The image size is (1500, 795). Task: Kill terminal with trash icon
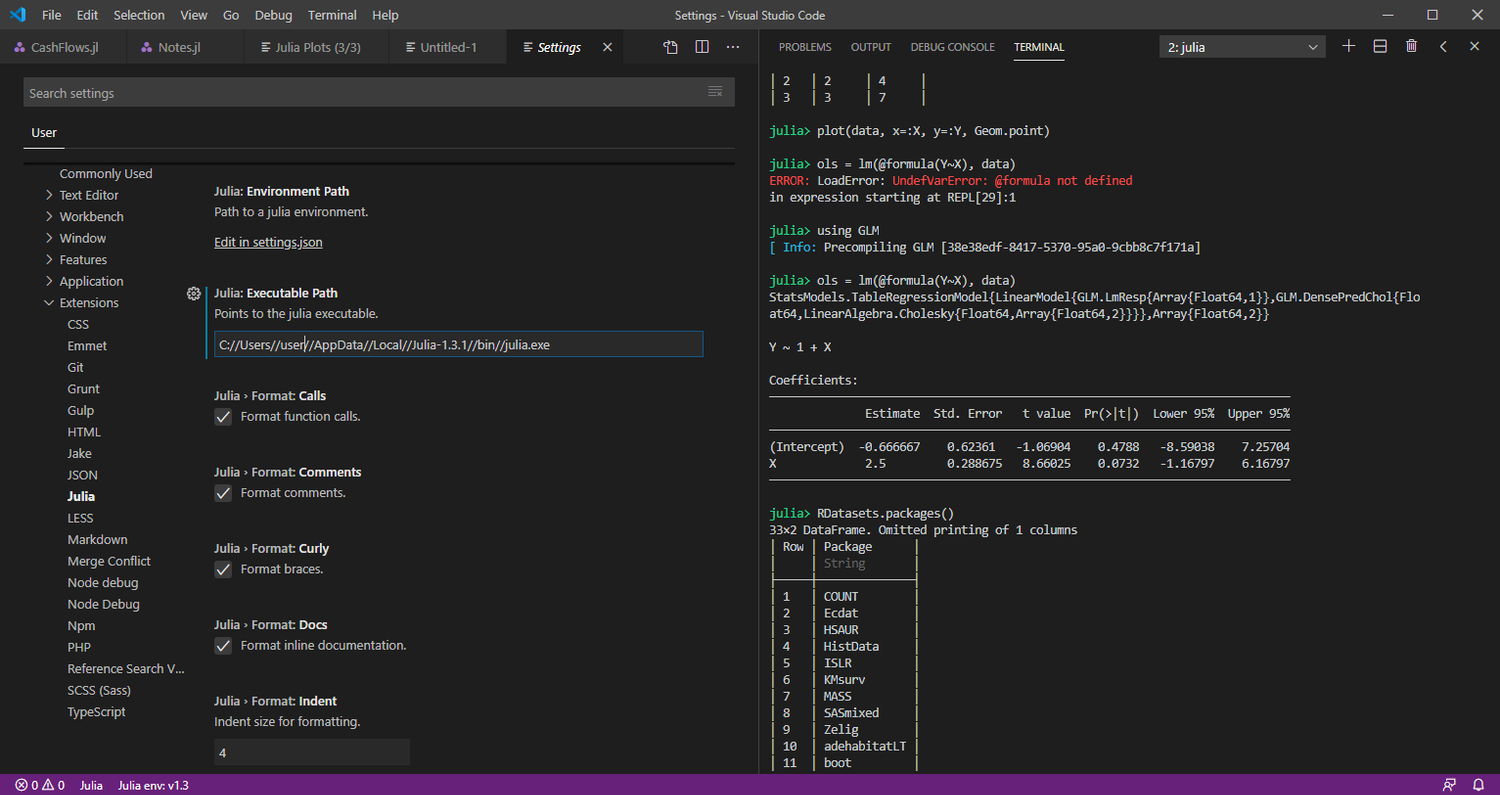1411,46
